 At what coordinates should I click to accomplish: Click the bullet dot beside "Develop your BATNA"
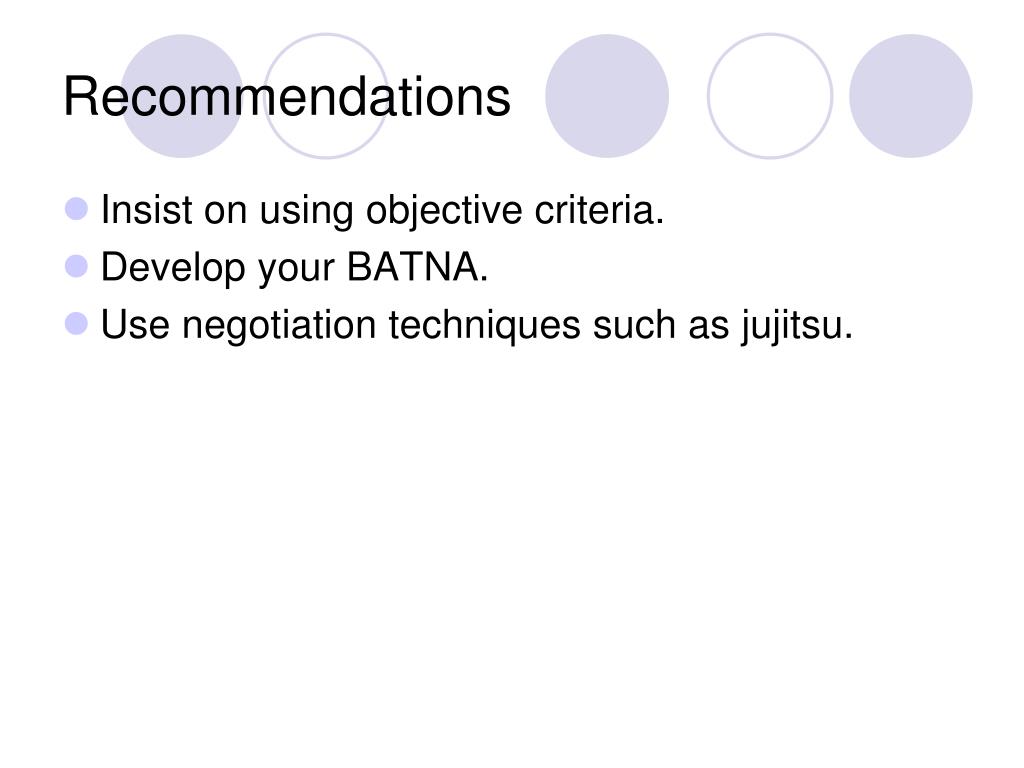[76, 266]
